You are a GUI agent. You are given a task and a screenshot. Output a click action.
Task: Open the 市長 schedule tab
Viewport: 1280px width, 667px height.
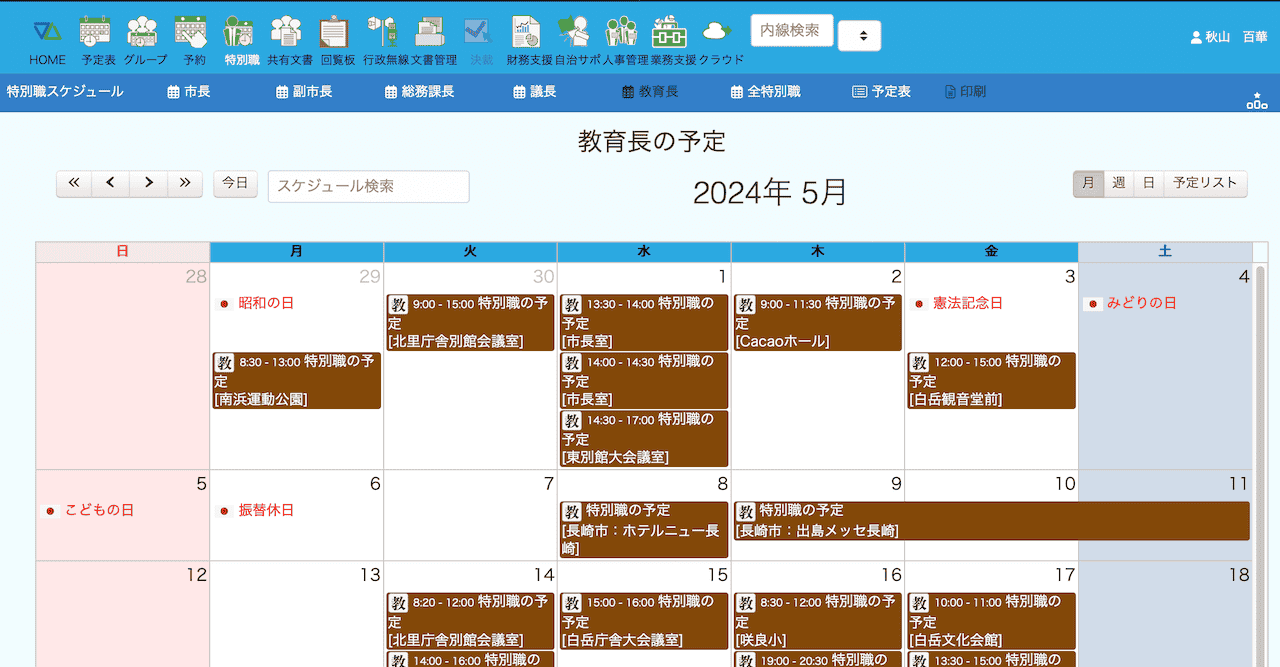(x=189, y=92)
